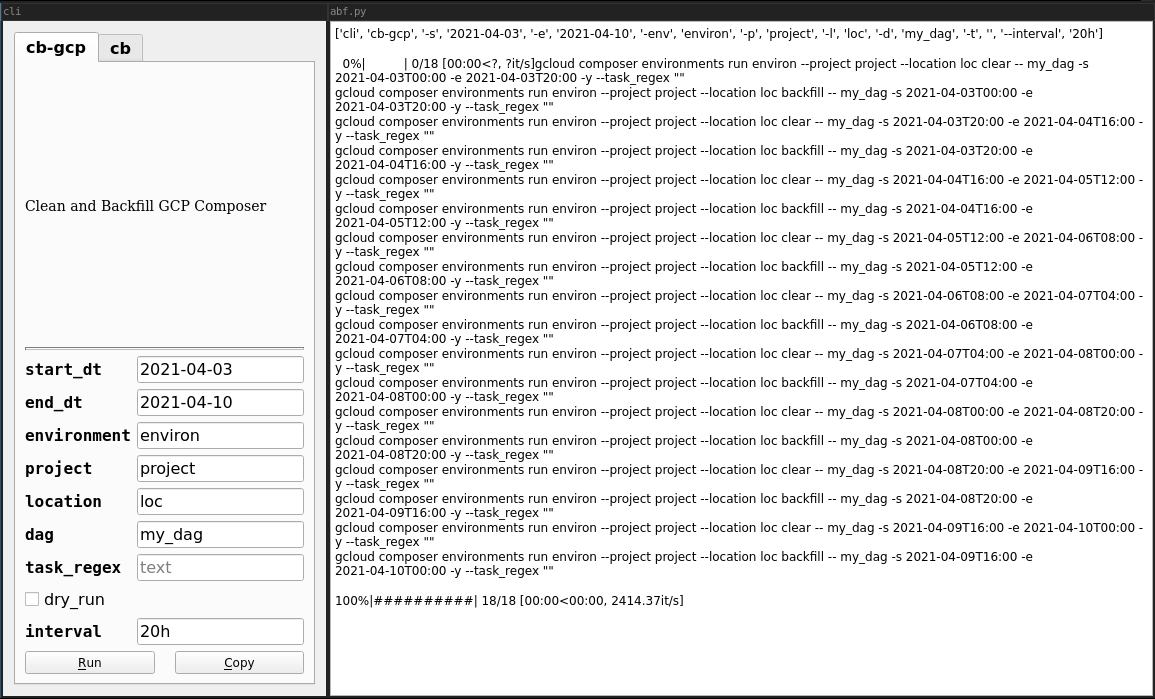Select the environment text field
Screen dimensions: 1155x699
[x=220, y=435]
